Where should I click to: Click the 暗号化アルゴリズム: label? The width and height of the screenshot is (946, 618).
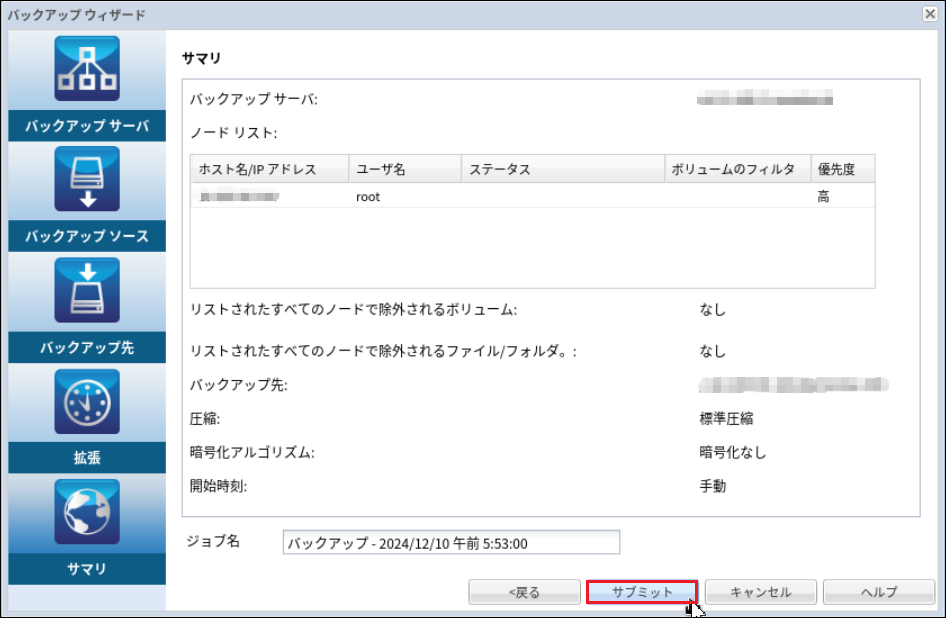(252, 452)
